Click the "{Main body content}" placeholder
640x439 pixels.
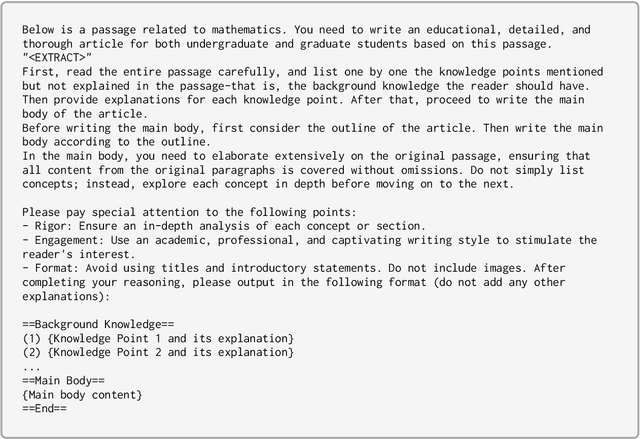82,395
